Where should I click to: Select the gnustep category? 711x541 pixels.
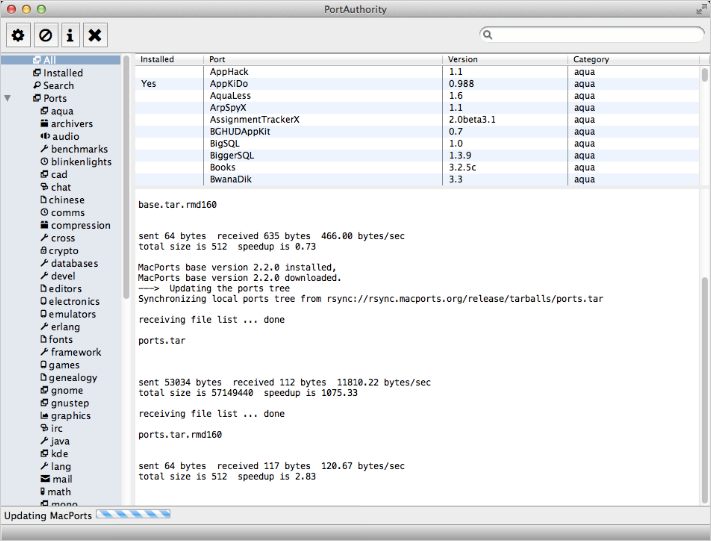(64, 403)
